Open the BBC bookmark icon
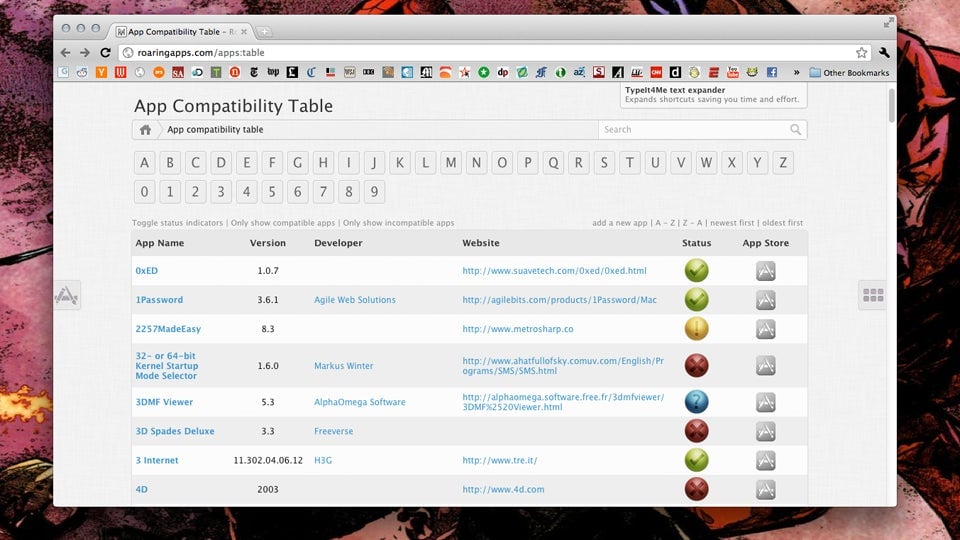Image resolution: width=960 pixels, height=540 pixels. [x=369, y=72]
